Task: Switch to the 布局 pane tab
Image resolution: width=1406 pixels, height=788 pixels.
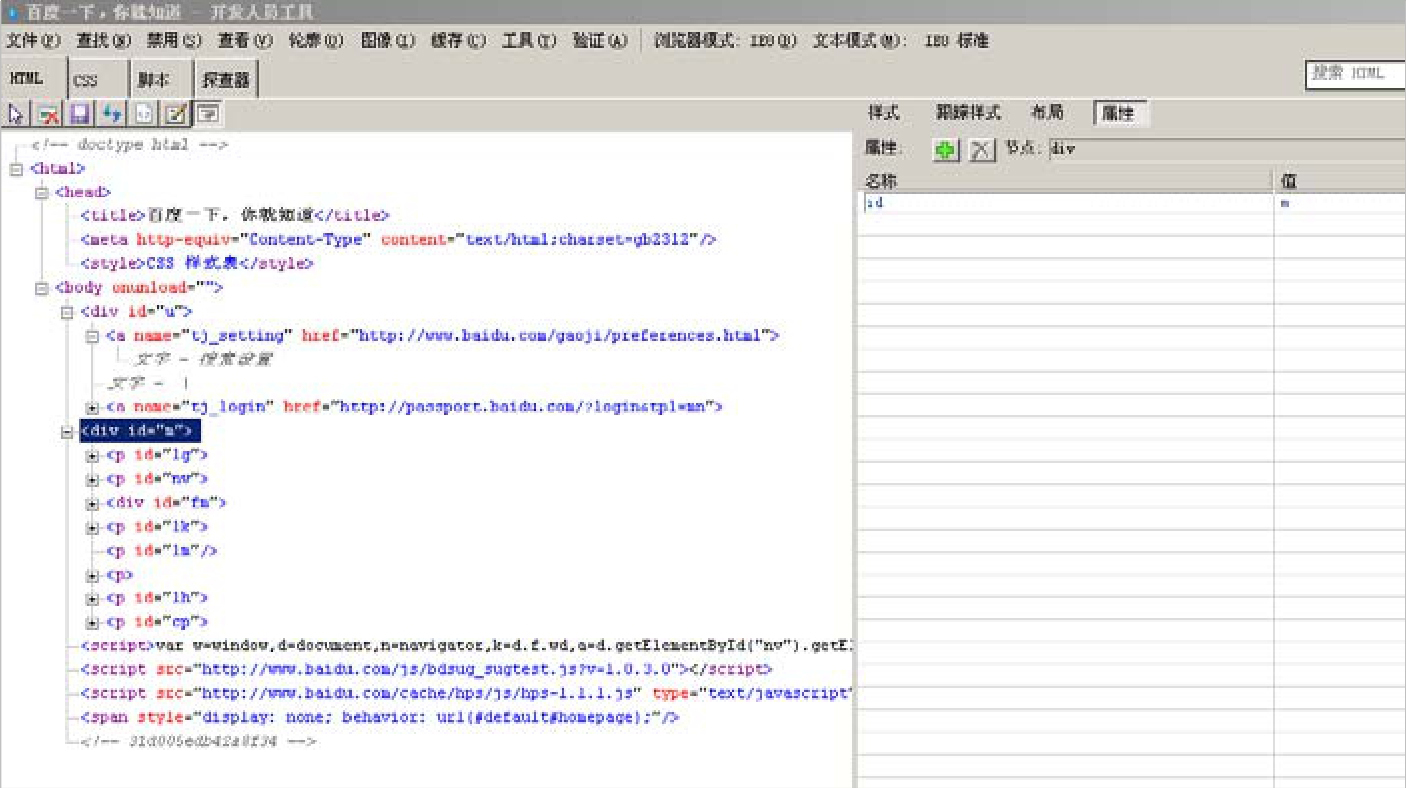Action: 1047,113
